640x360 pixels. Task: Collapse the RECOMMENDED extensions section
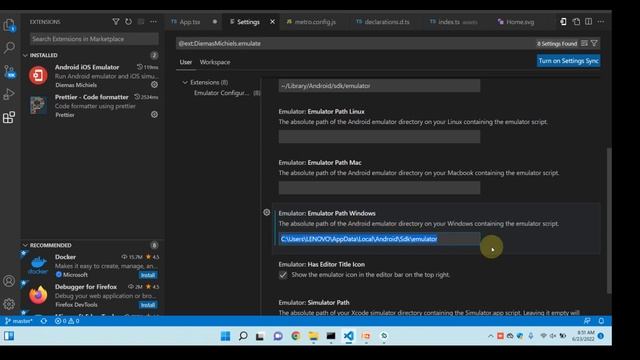[25, 245]
